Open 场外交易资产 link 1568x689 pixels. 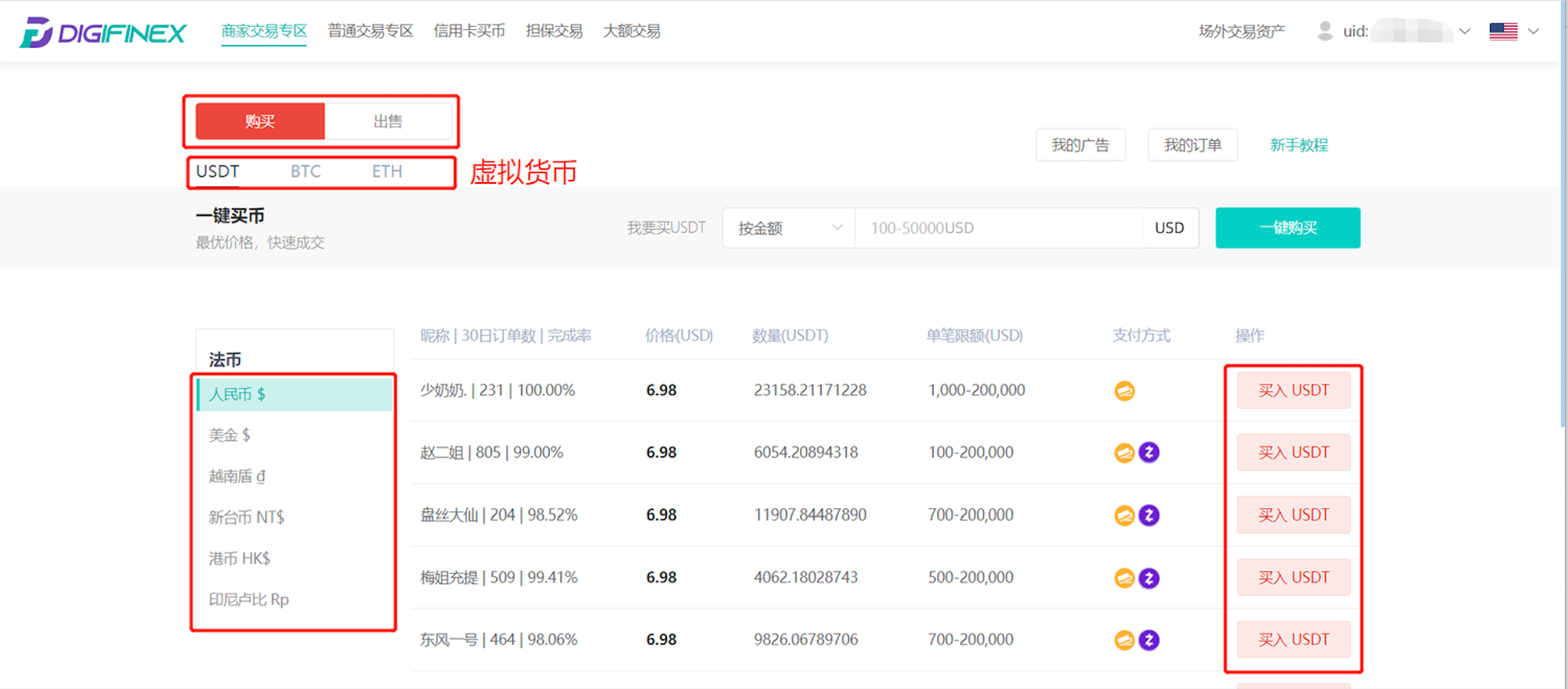tap(1242, 31)
